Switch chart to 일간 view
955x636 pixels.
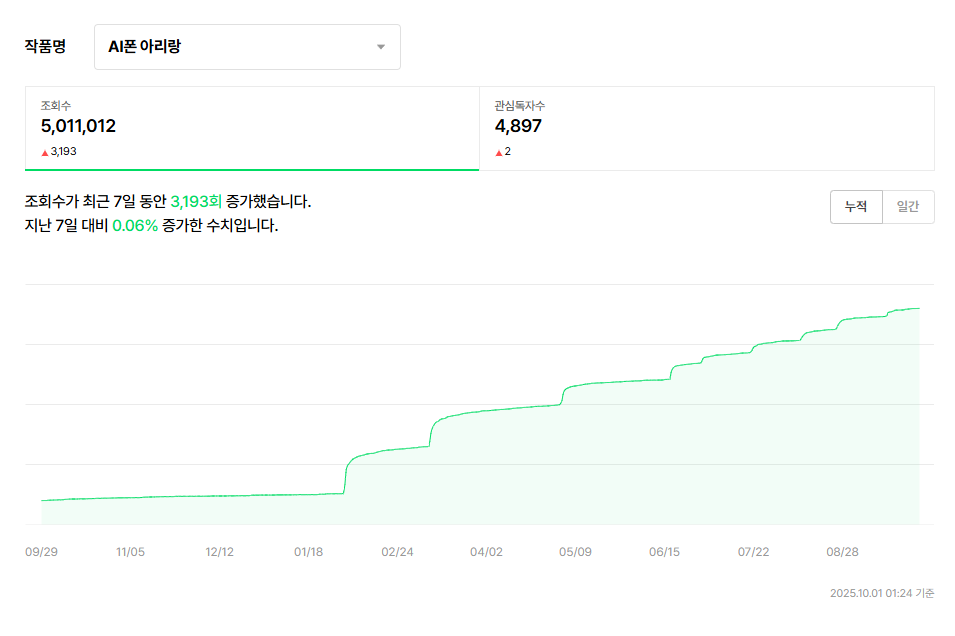point(908,207)
